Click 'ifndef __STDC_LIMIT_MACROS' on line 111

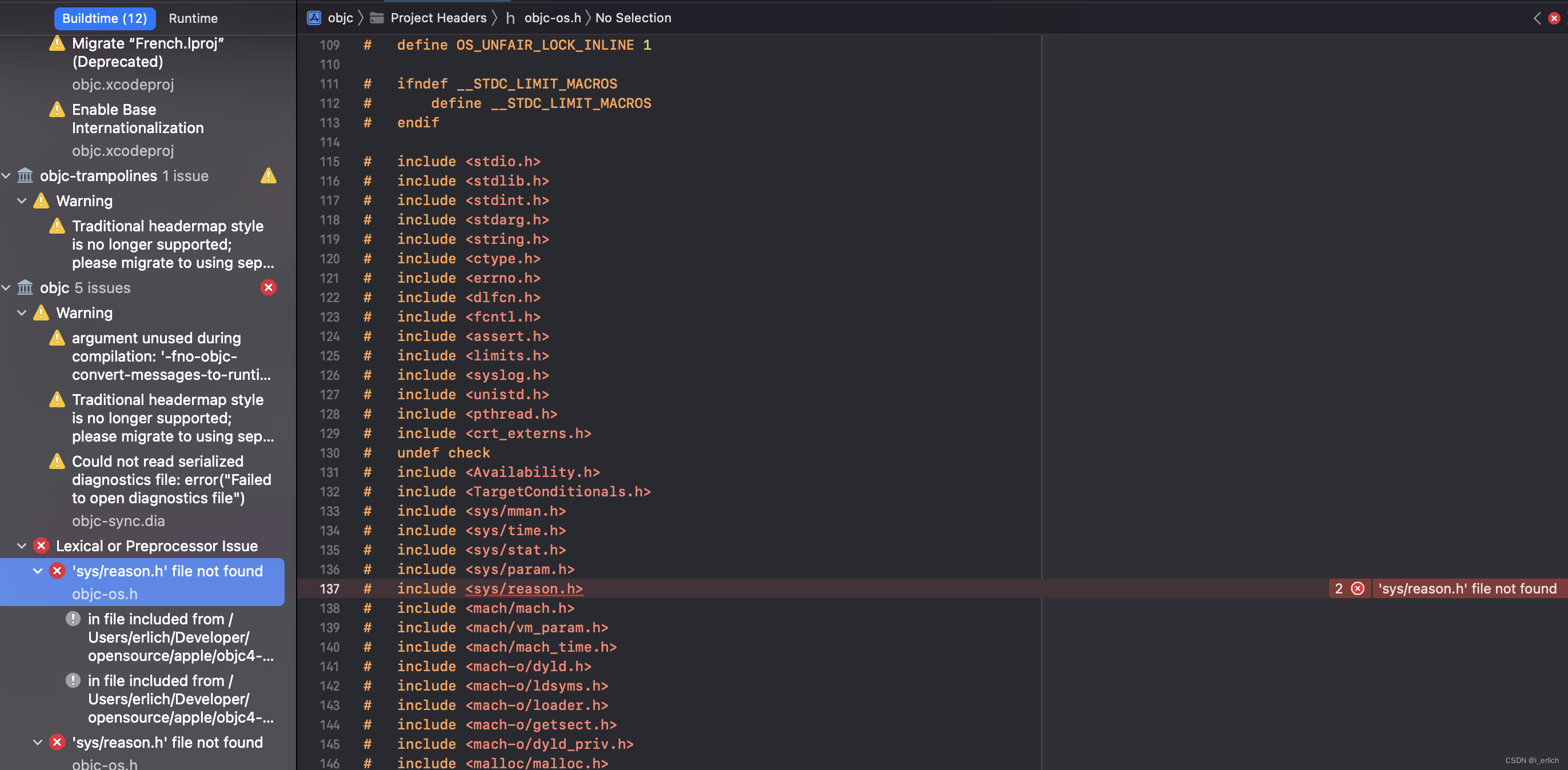click(x=507, y=84)
